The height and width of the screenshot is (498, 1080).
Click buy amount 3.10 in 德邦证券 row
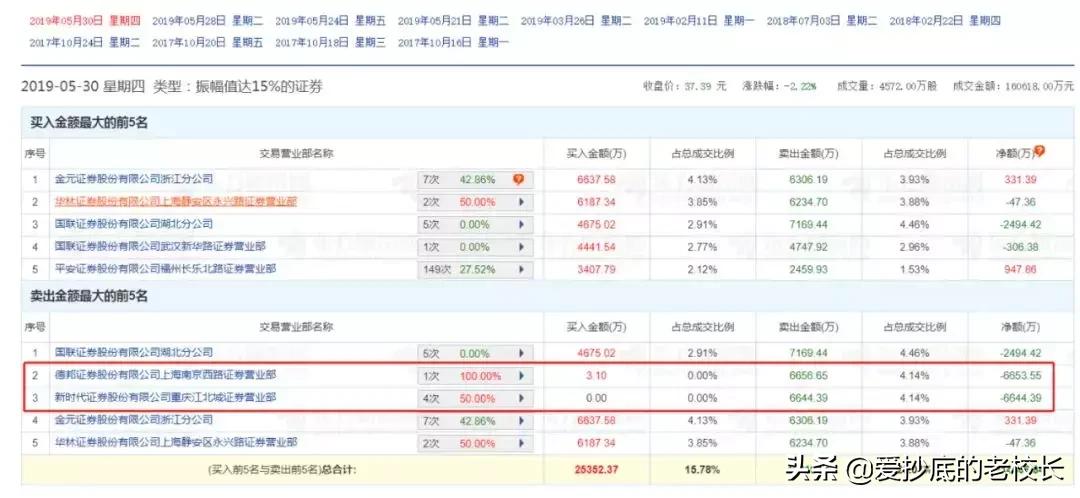point(596,376)
